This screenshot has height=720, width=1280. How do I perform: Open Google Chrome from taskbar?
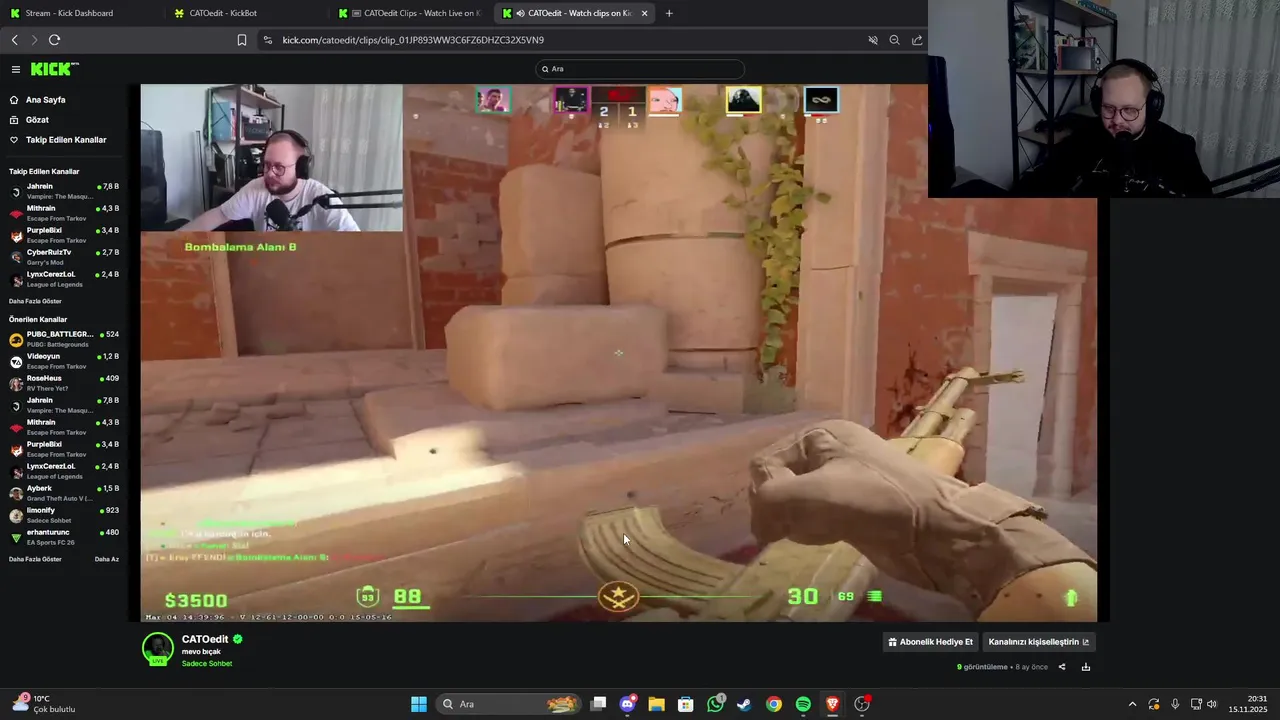[774, 704]
